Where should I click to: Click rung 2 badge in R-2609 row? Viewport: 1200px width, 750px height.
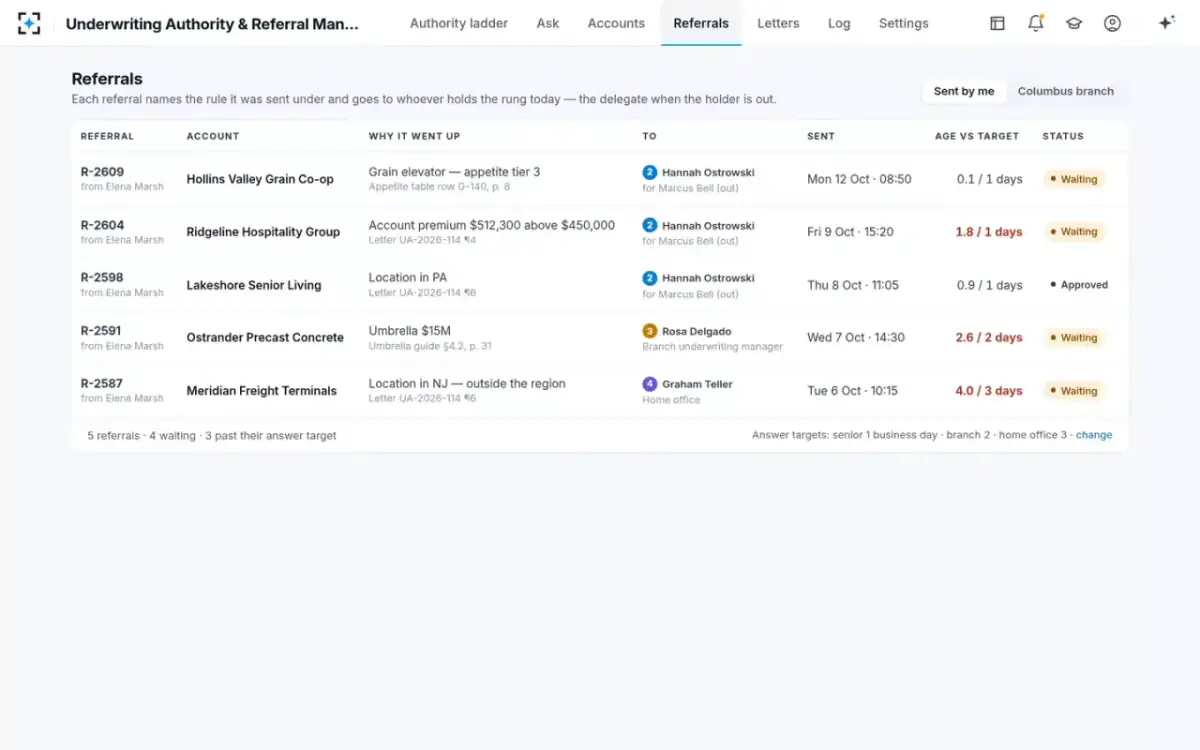(x=649, y=172)
